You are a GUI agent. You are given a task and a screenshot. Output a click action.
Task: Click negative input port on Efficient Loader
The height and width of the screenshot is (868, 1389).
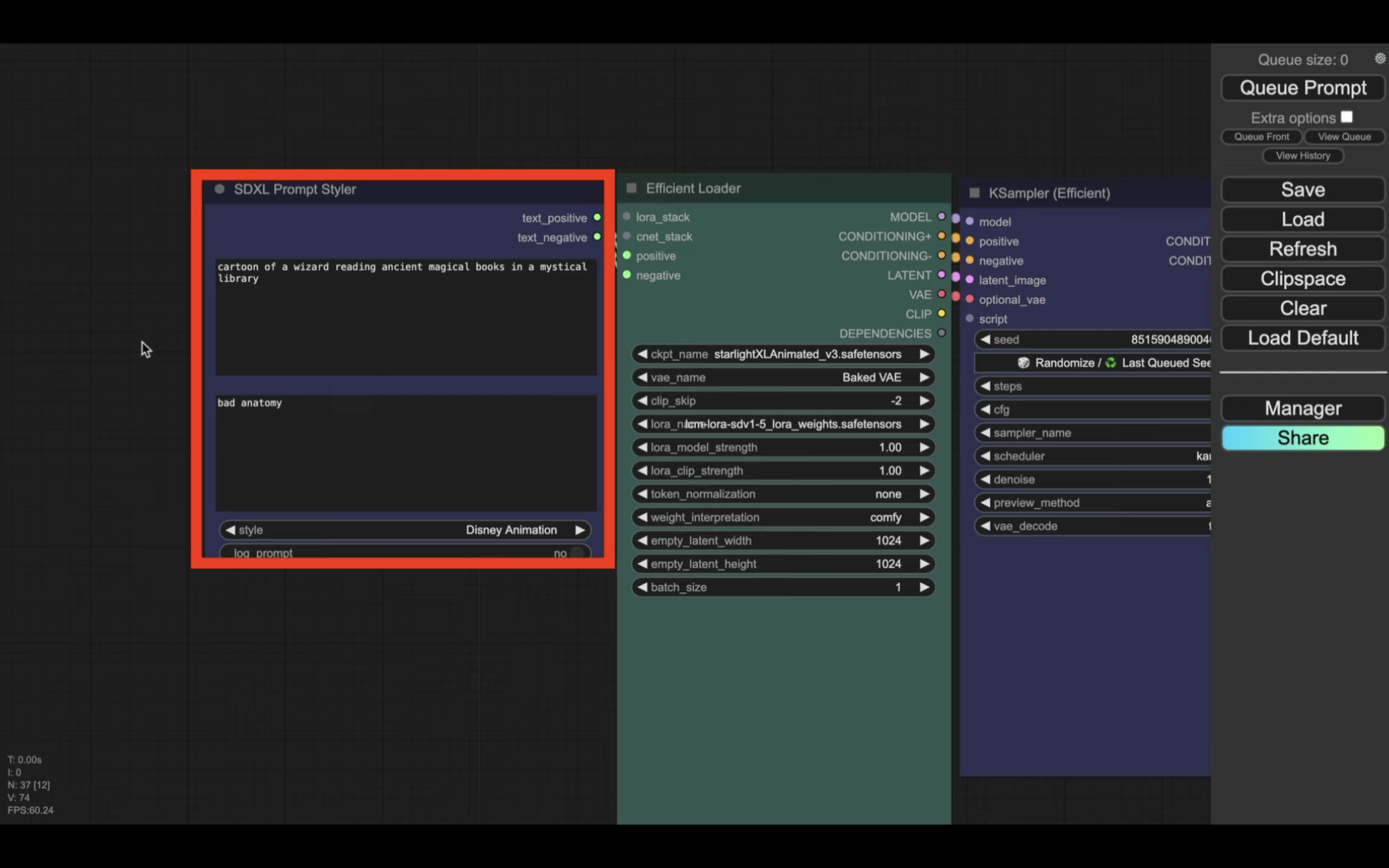(627, 275)
